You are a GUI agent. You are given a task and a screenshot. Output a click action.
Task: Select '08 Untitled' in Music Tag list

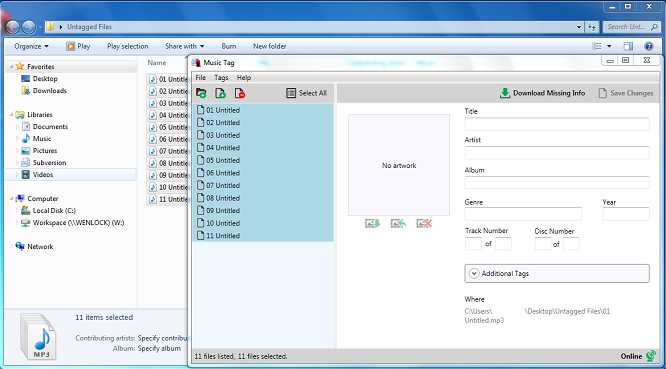(x=263, y=198)
